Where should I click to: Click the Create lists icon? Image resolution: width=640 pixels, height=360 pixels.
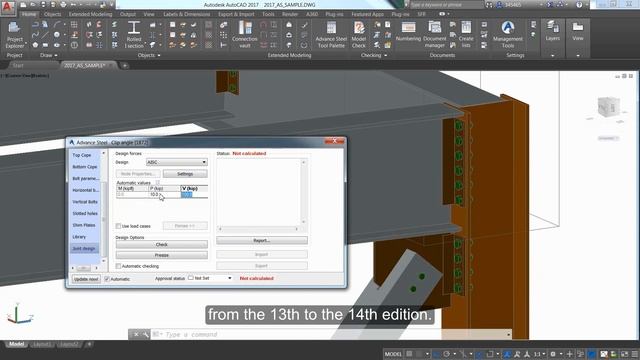[466, 35]
